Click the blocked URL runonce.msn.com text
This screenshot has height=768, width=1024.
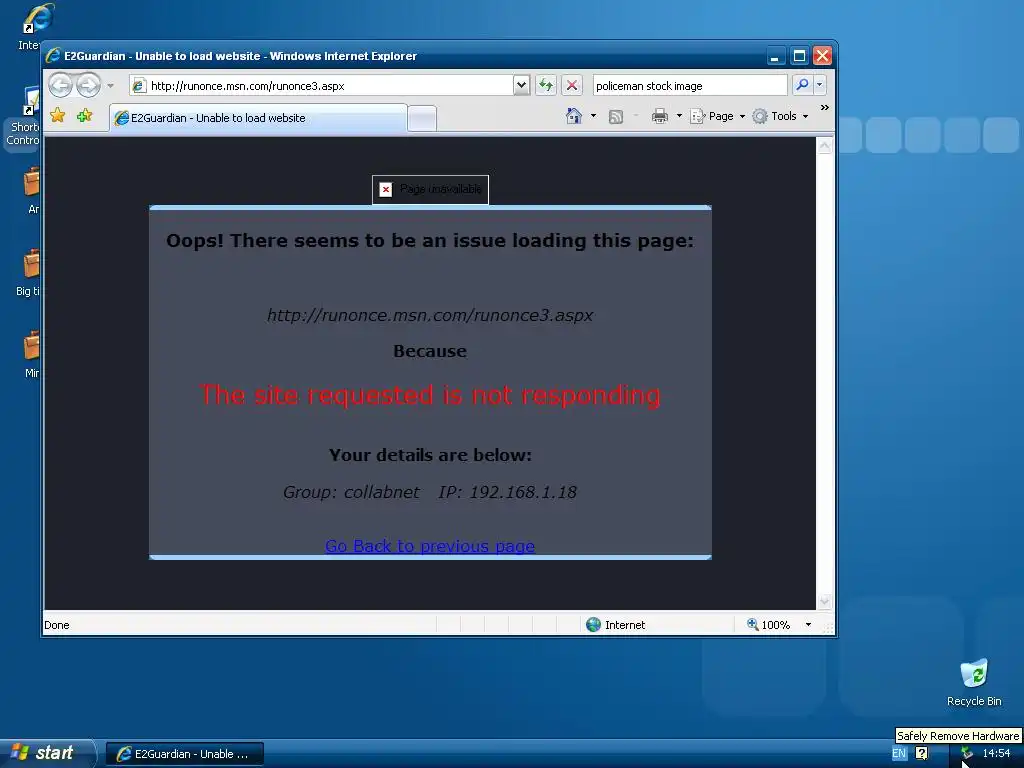pyautogui.click(x=430, y=315)
